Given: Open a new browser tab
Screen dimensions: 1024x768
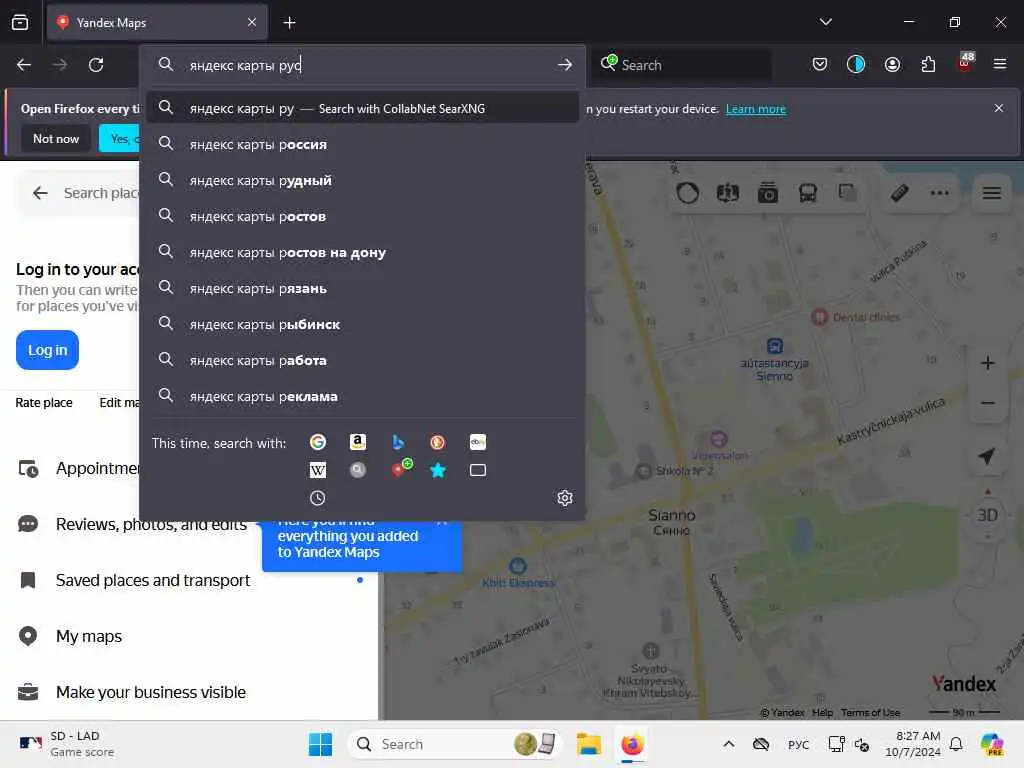Looking at the screenshot, I should click(x=289, y=23).
